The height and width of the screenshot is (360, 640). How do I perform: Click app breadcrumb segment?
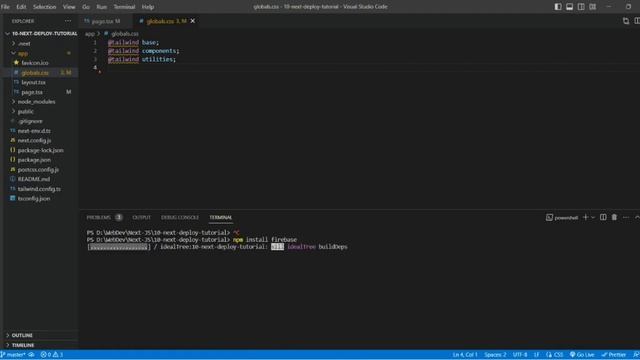coord(90,34)
